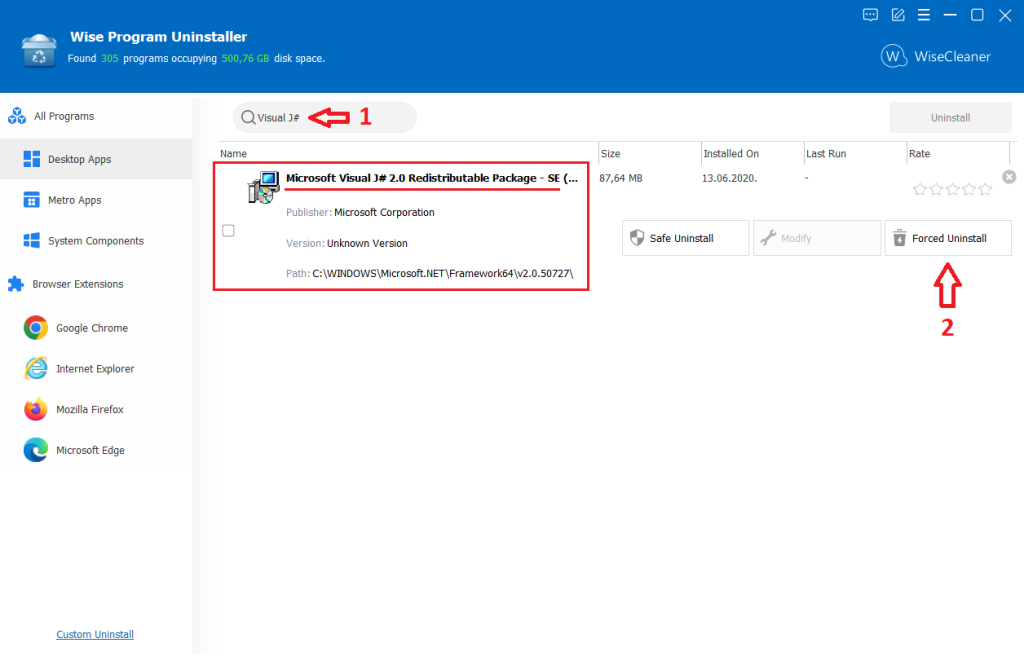Image resolution: width=1024 pixels, height=656 pixels.
Task: Open the feedback chat icon in title bar
Action: click(870, 15)
